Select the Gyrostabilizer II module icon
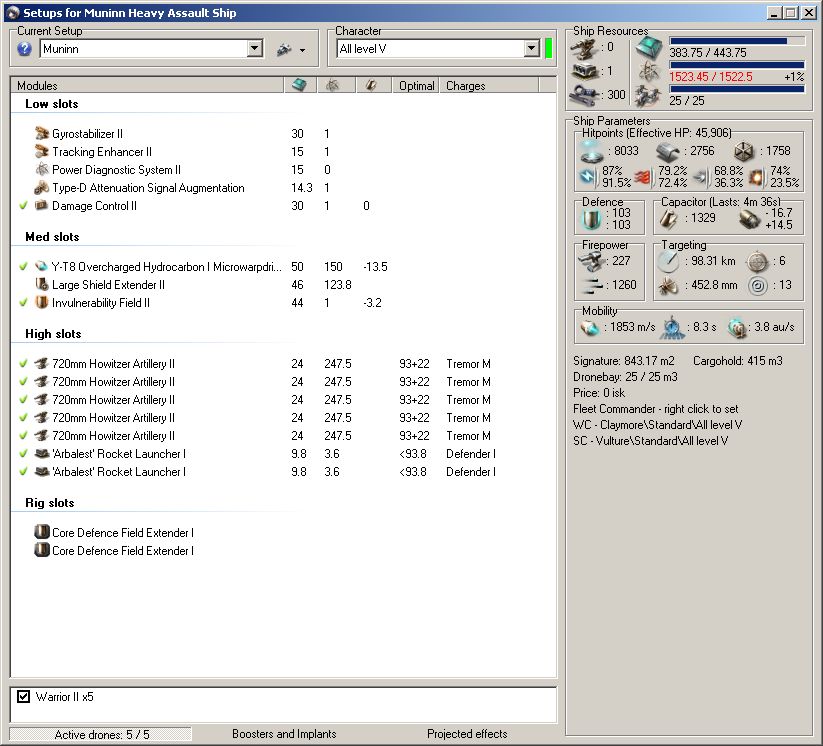The image size is (823, 746). [41, 134]
